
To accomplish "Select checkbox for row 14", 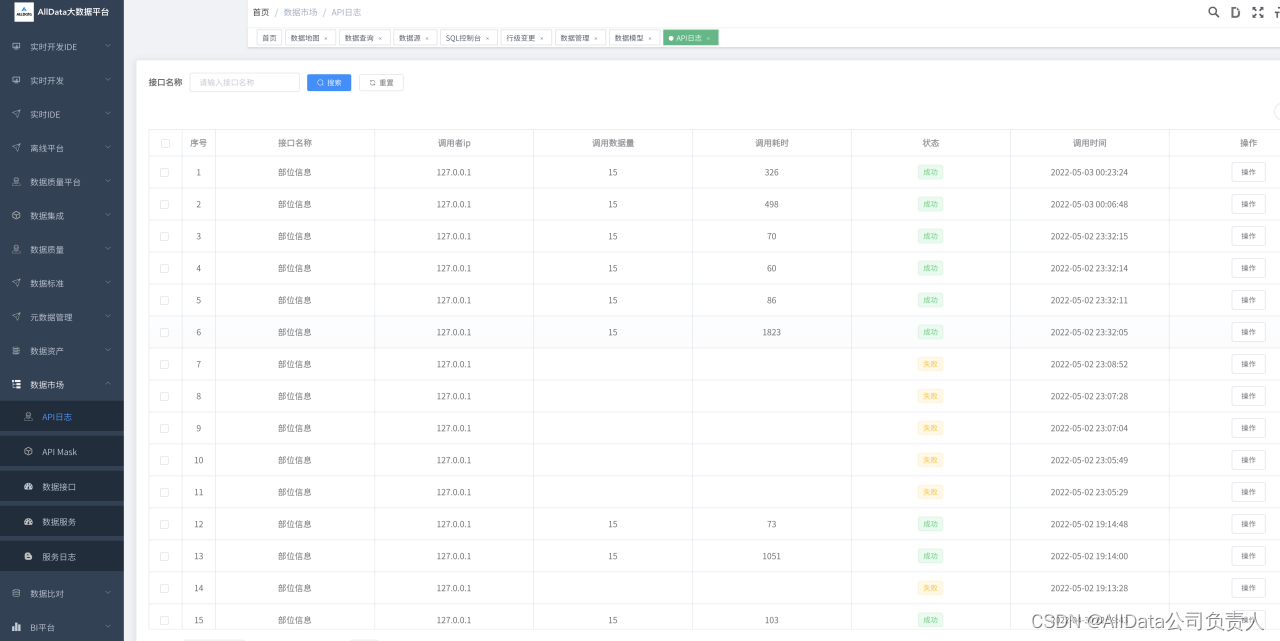I will 165,588.
